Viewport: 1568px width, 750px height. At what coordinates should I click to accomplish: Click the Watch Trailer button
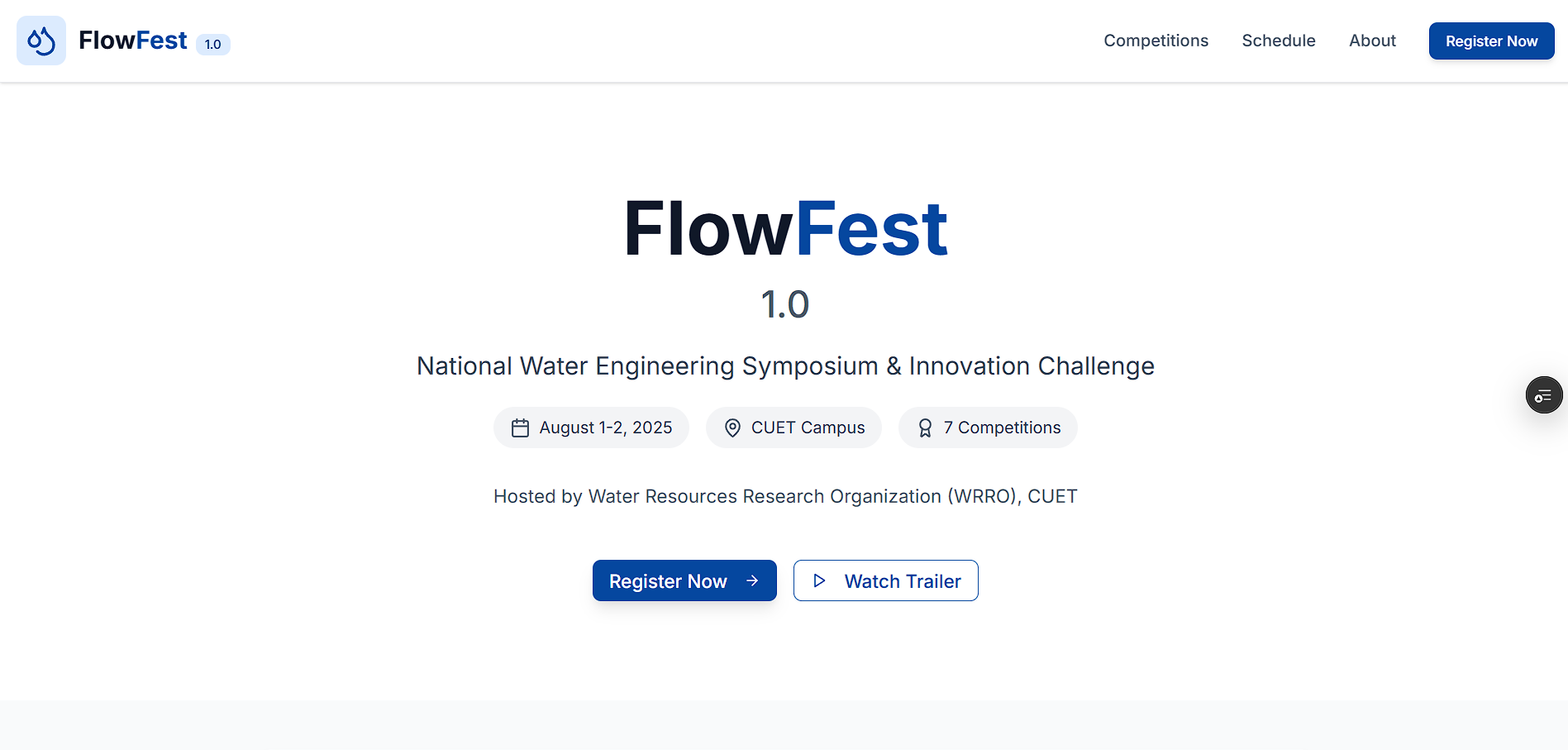[x=885, y=580]
